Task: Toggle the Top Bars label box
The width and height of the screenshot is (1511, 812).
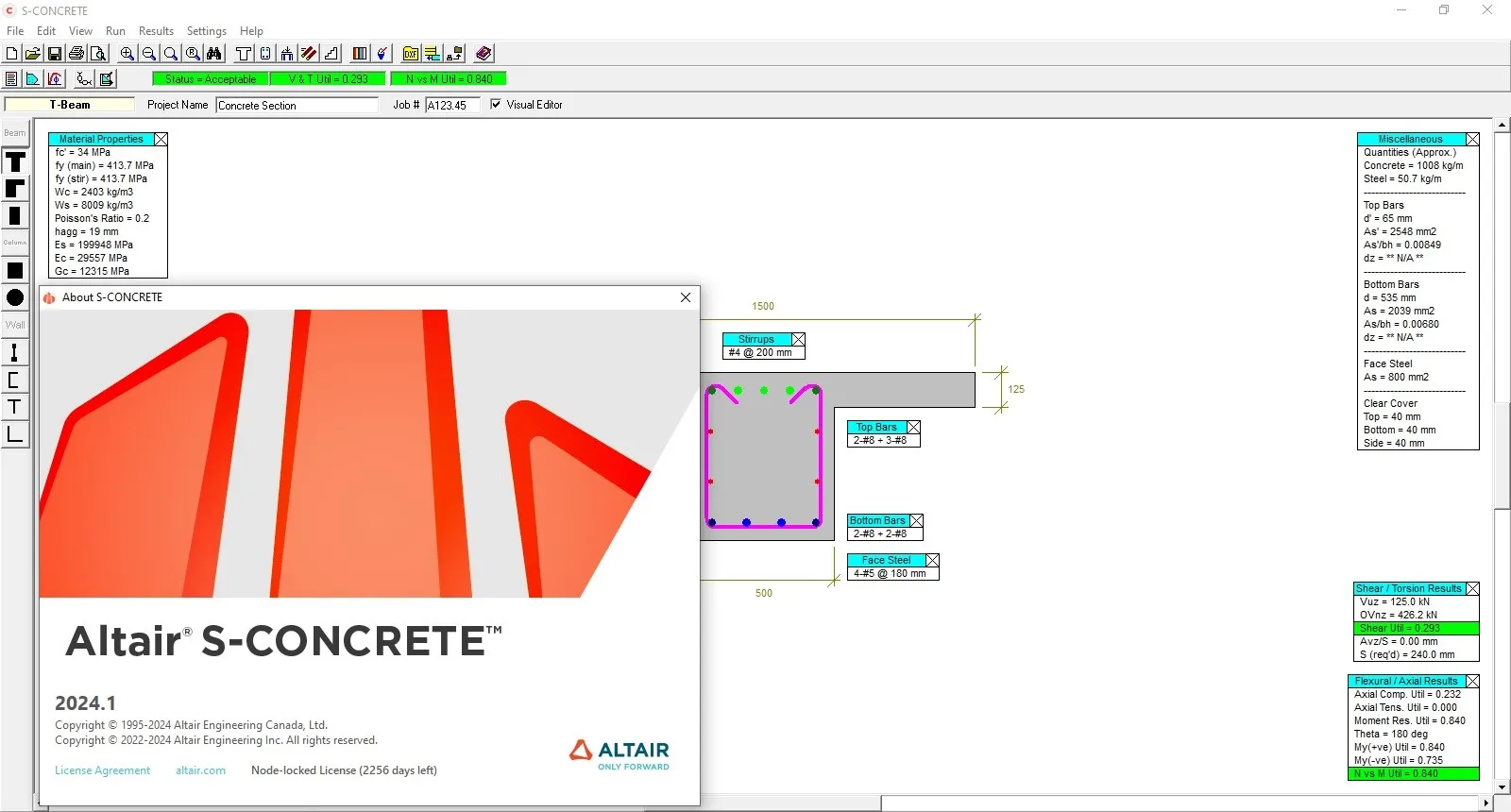Action: [913, 427]
